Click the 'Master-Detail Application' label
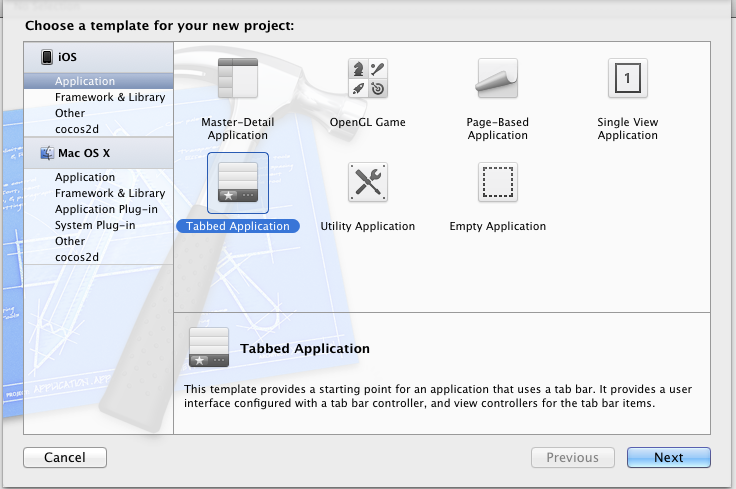Screen dimensions: 736x489 (x=238, y=129)
